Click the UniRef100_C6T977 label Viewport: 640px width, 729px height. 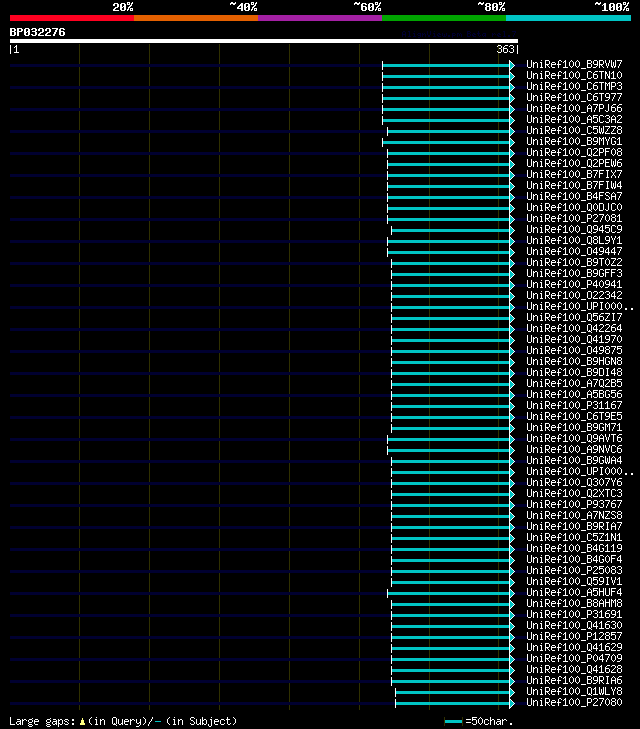pyautogui.click(x=574, y=97)
